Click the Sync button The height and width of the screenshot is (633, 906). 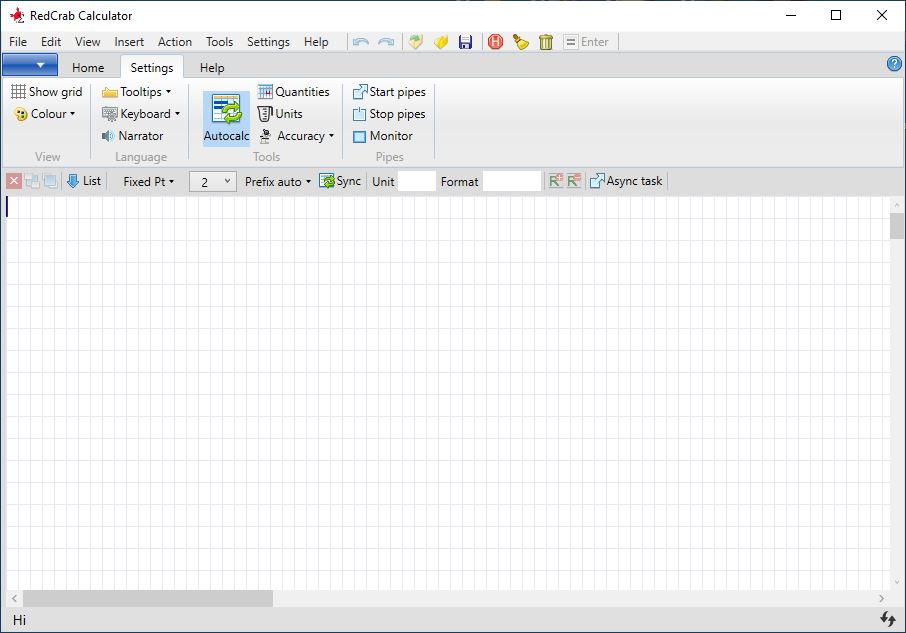click(340, 181)
